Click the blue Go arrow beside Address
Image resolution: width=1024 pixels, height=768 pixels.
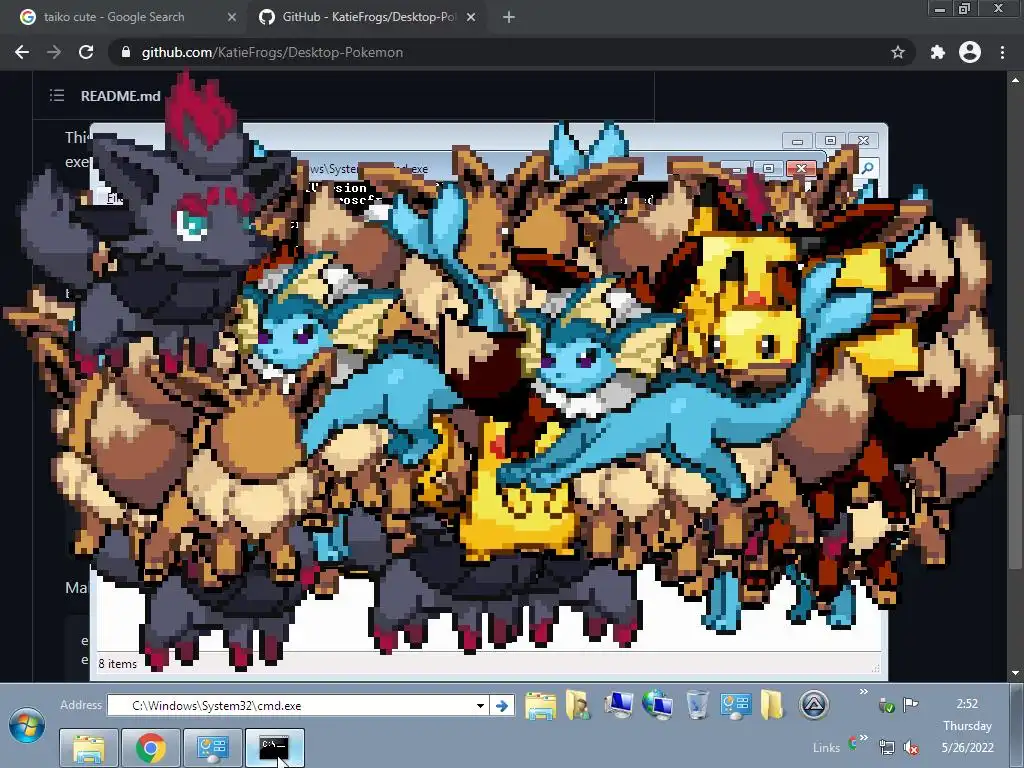[x=502, y=705]
